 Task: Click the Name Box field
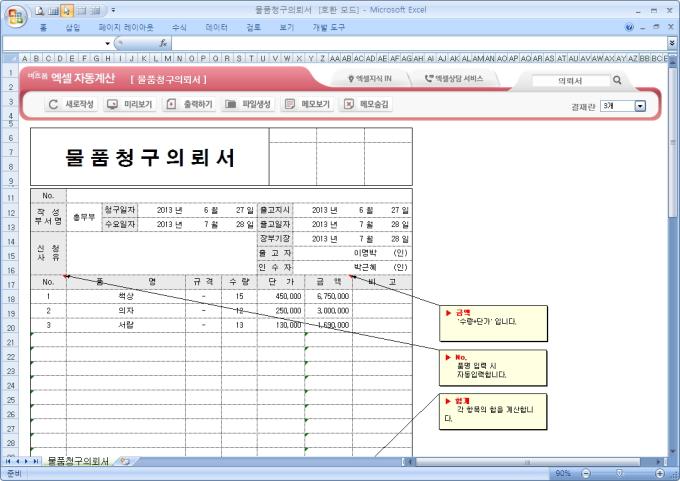tap(53, 43)
